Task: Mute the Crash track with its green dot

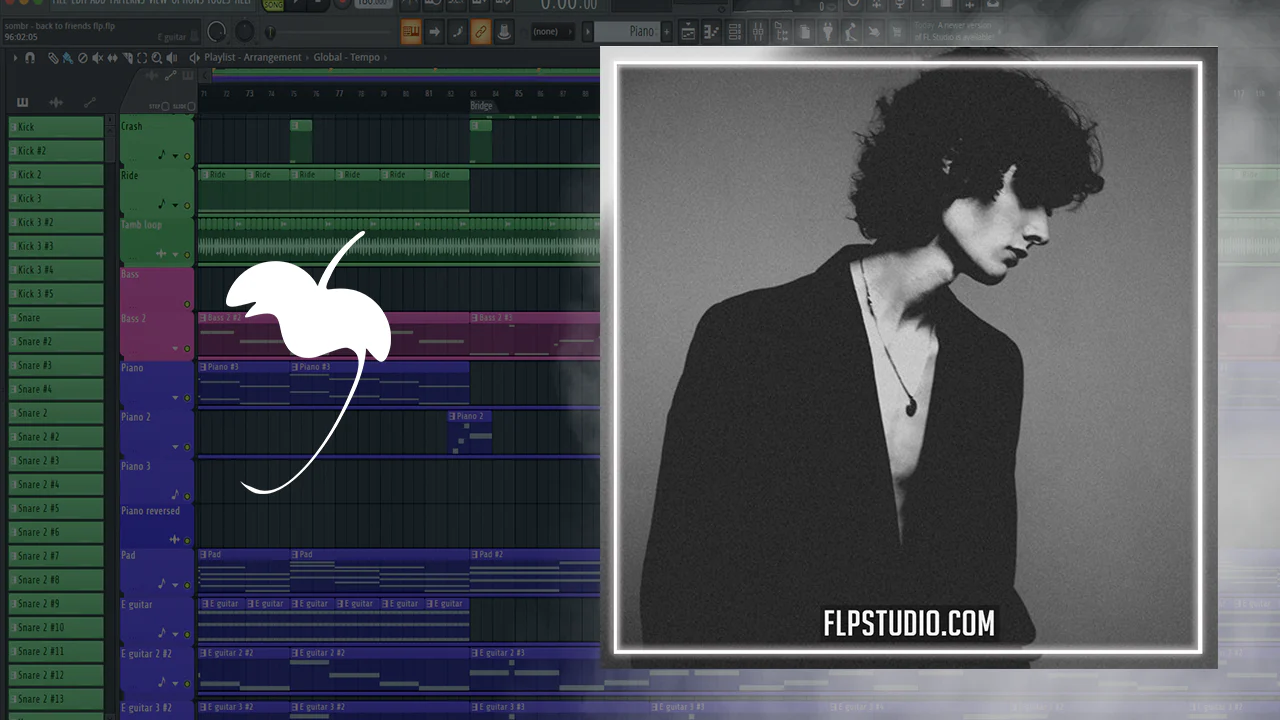Action: coord(187,156)
